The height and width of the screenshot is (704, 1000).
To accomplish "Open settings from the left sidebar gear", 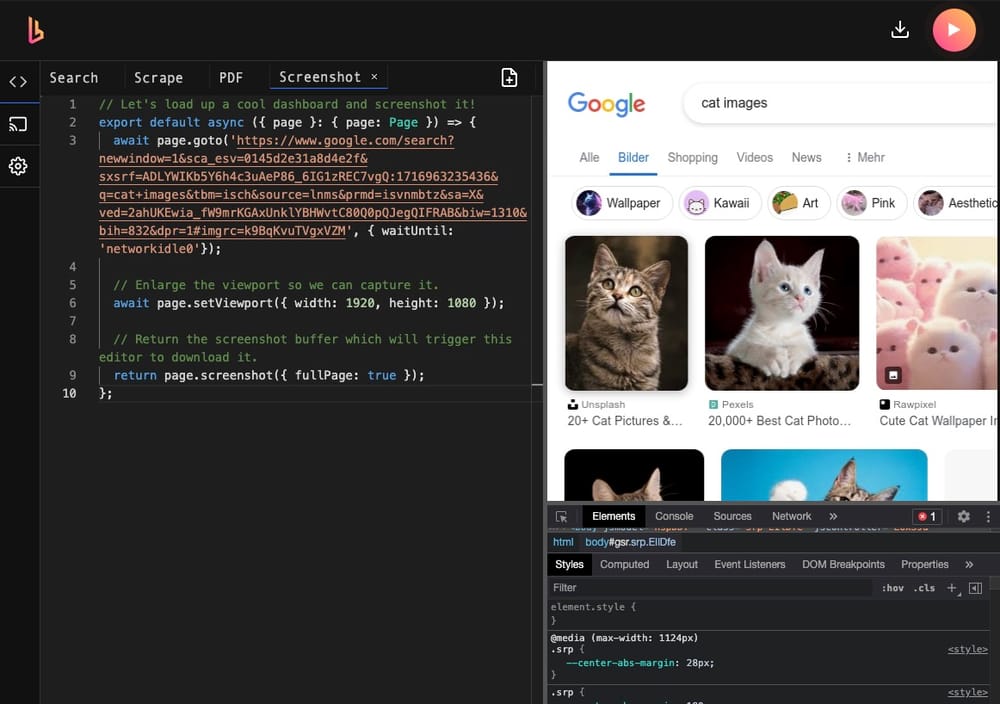I will pos(18,167).
